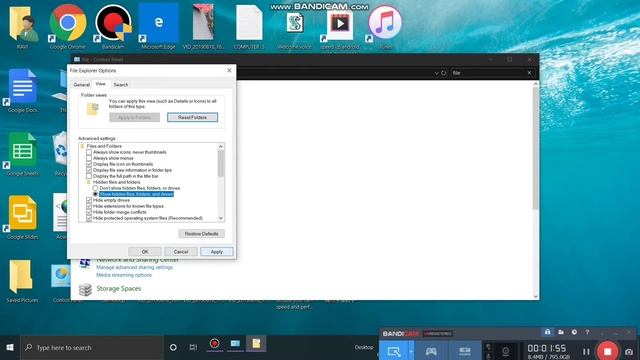Open the Google Docs desktop shortcut

[x=22, y=91]
